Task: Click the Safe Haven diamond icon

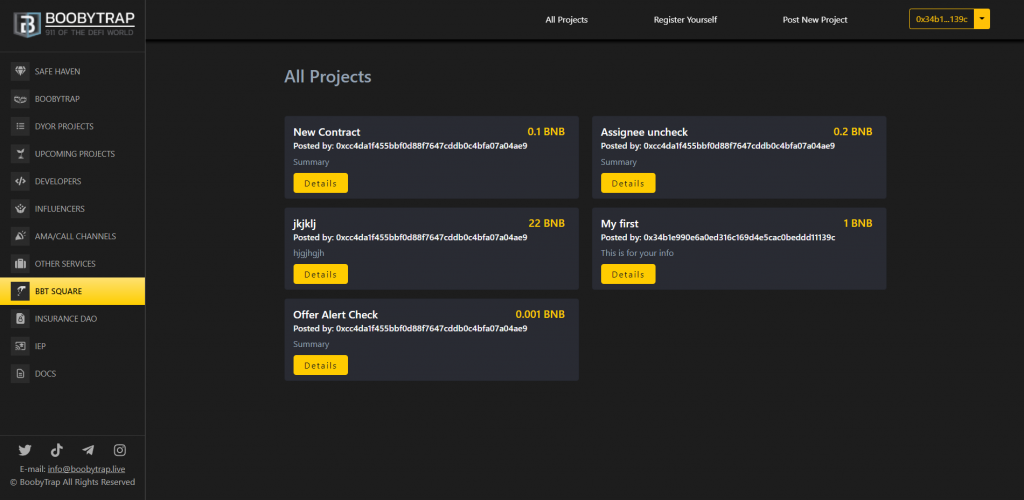Action: coord(20,71)
